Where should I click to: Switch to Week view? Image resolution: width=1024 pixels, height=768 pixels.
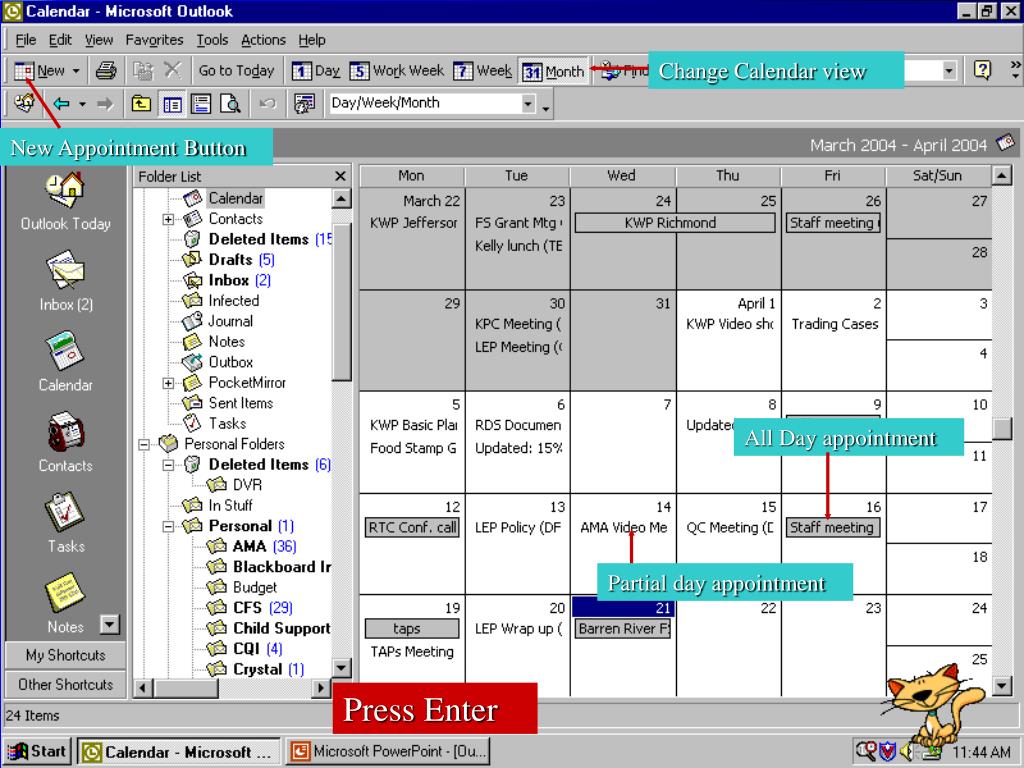[483, 71]
